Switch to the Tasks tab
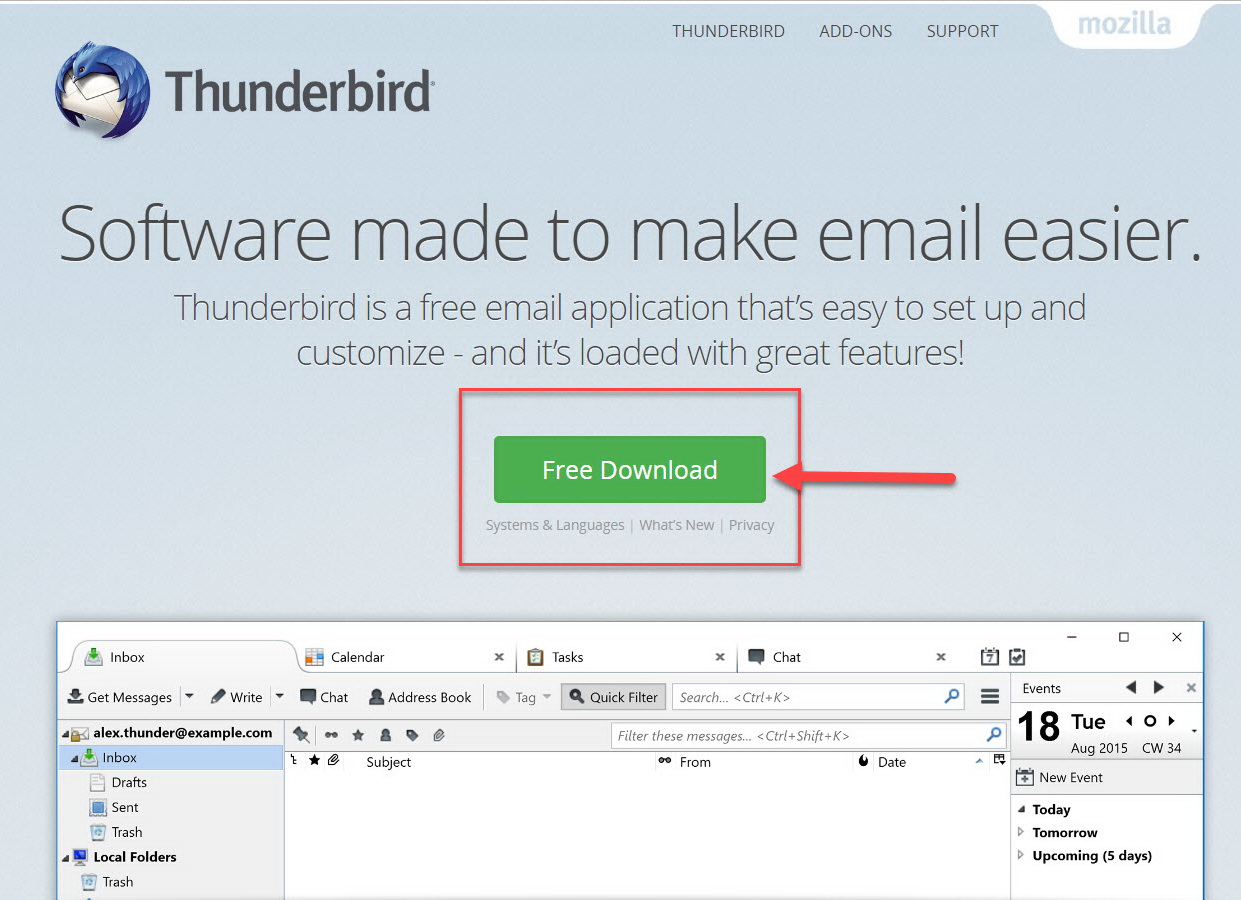The width and height of the screenshot is (1241, 900). click(626, 657)
